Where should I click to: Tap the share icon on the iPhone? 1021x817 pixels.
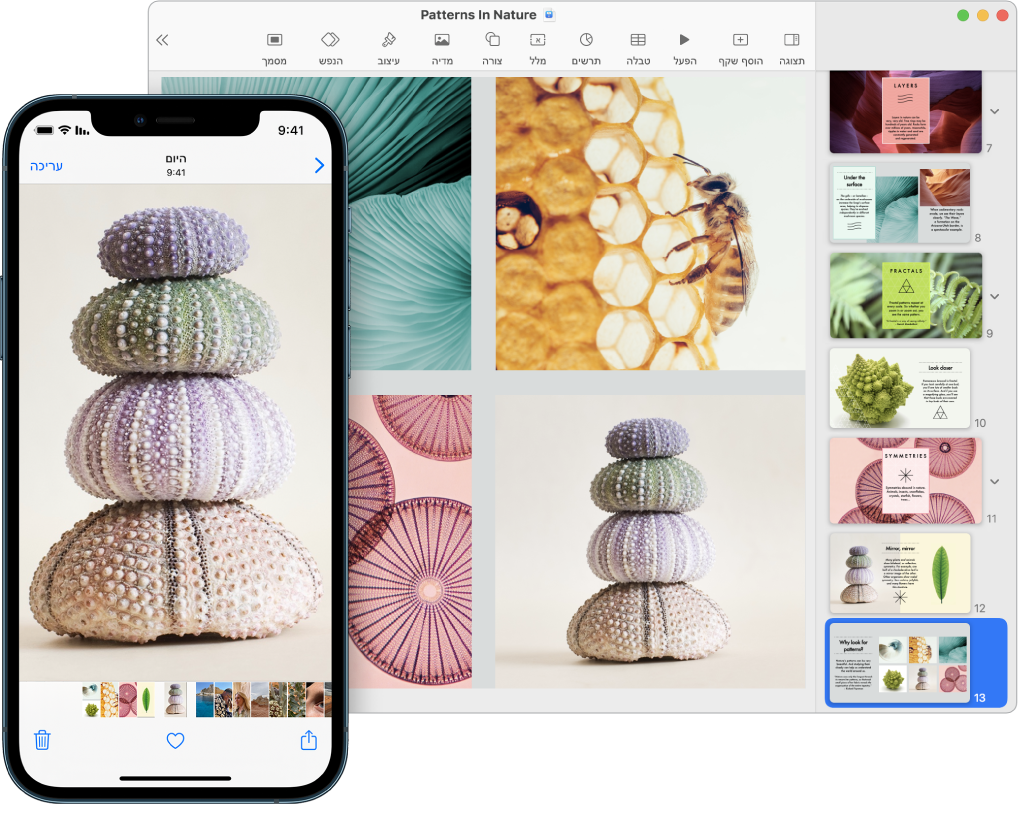tap(308, 740)
